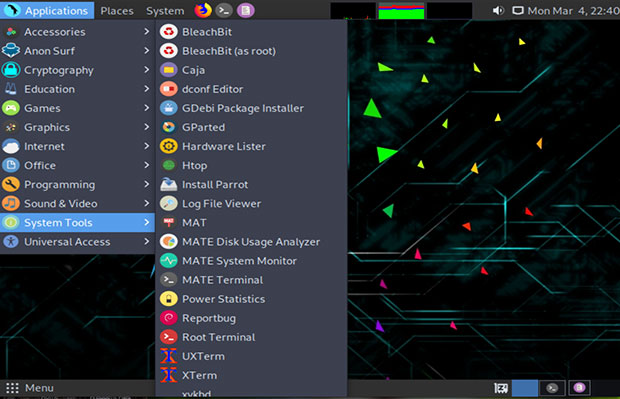Click the date and time clock
The image size is (620, 399).
(573, 11)
